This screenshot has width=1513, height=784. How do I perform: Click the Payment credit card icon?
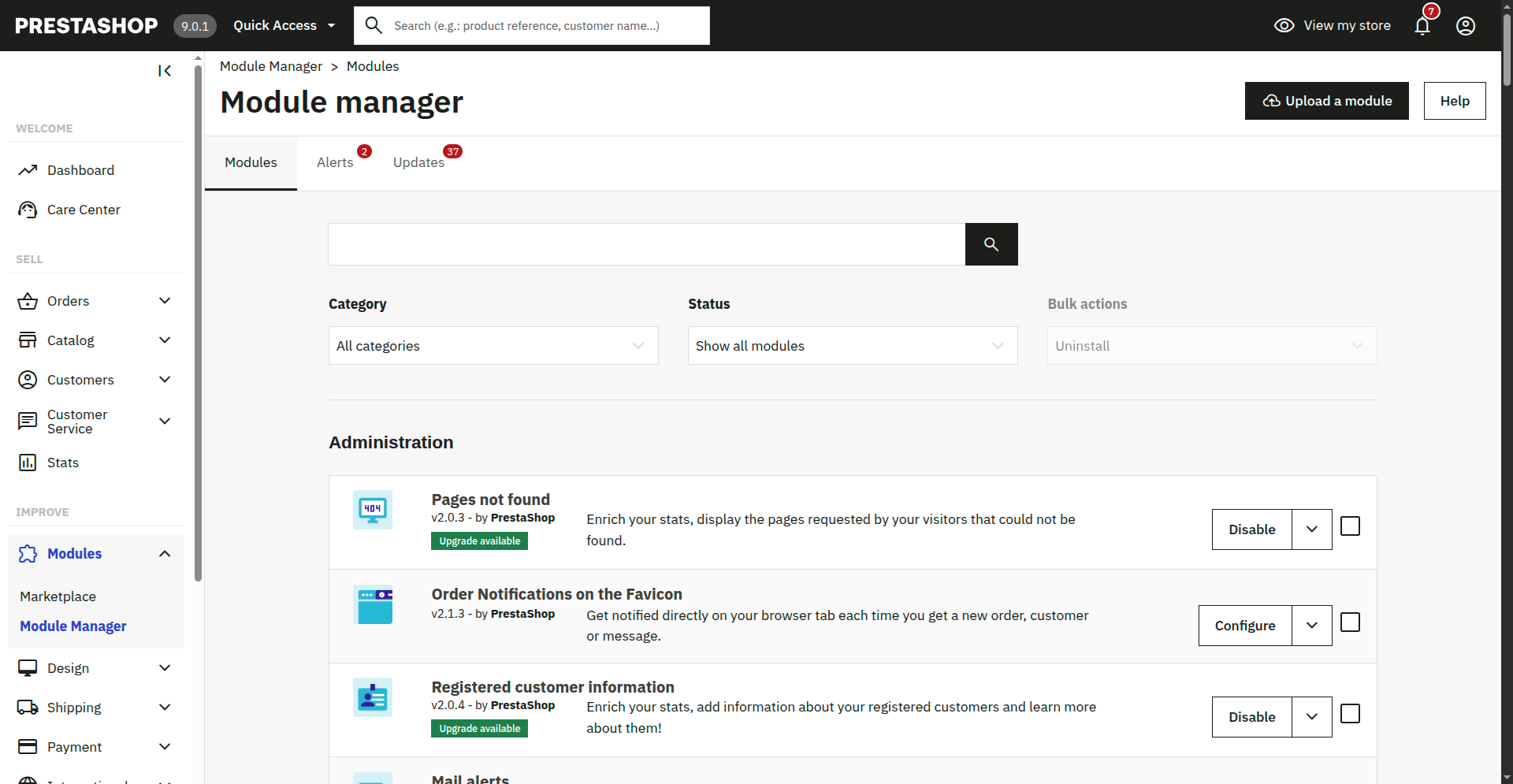pos(28,747)
